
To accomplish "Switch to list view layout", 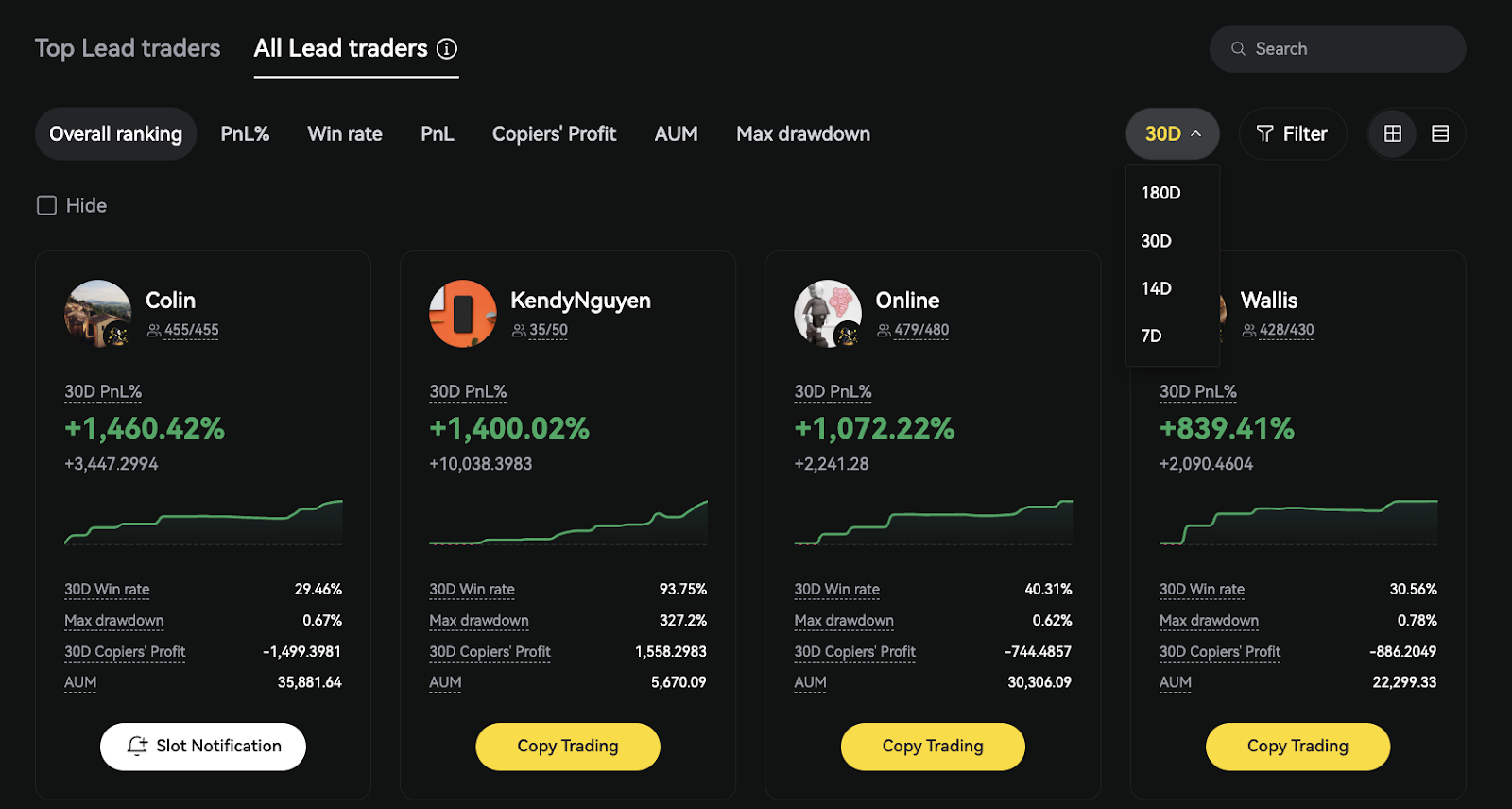I will coord(1440,134).
